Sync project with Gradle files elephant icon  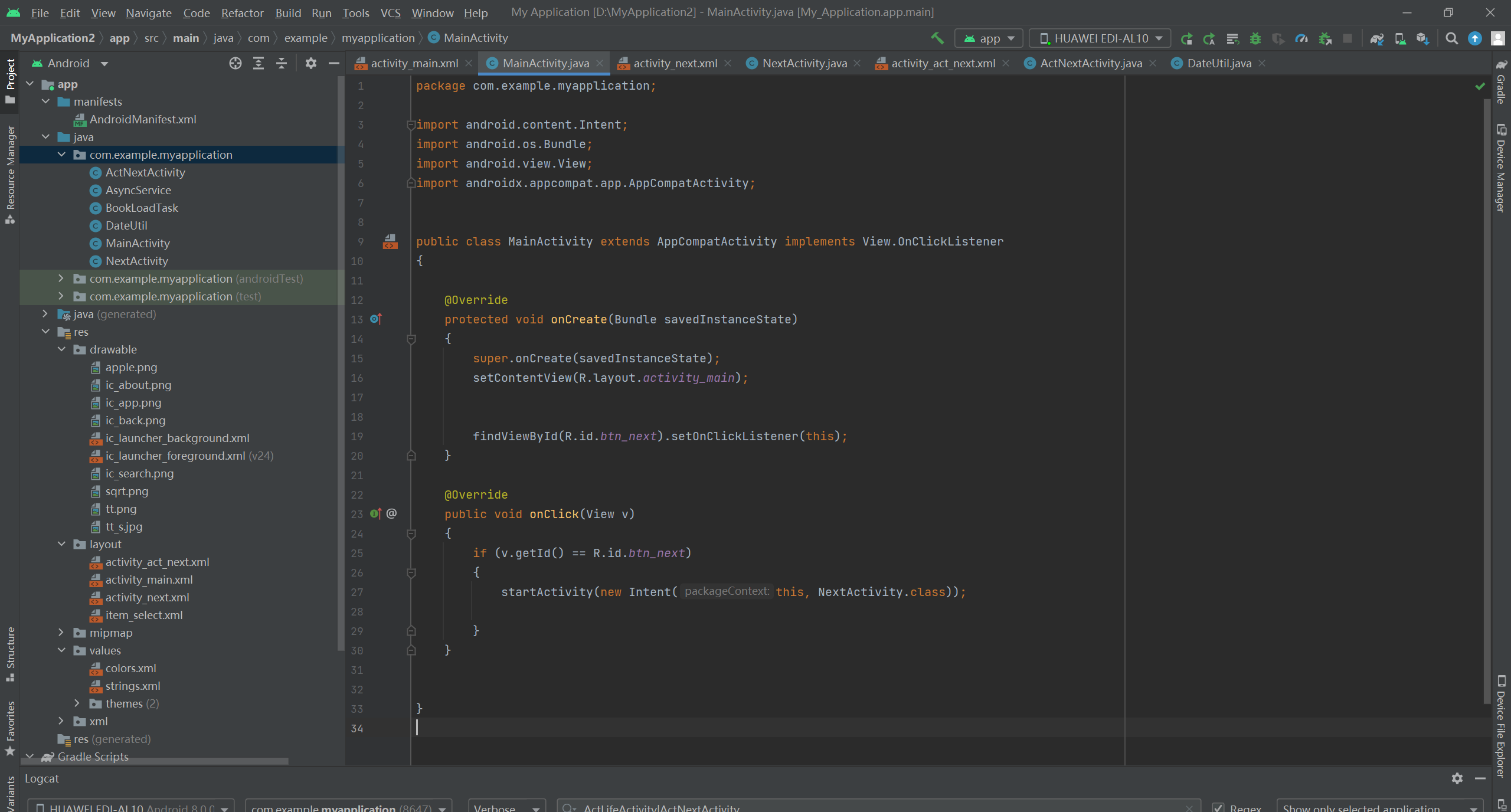coord(1377,38)
